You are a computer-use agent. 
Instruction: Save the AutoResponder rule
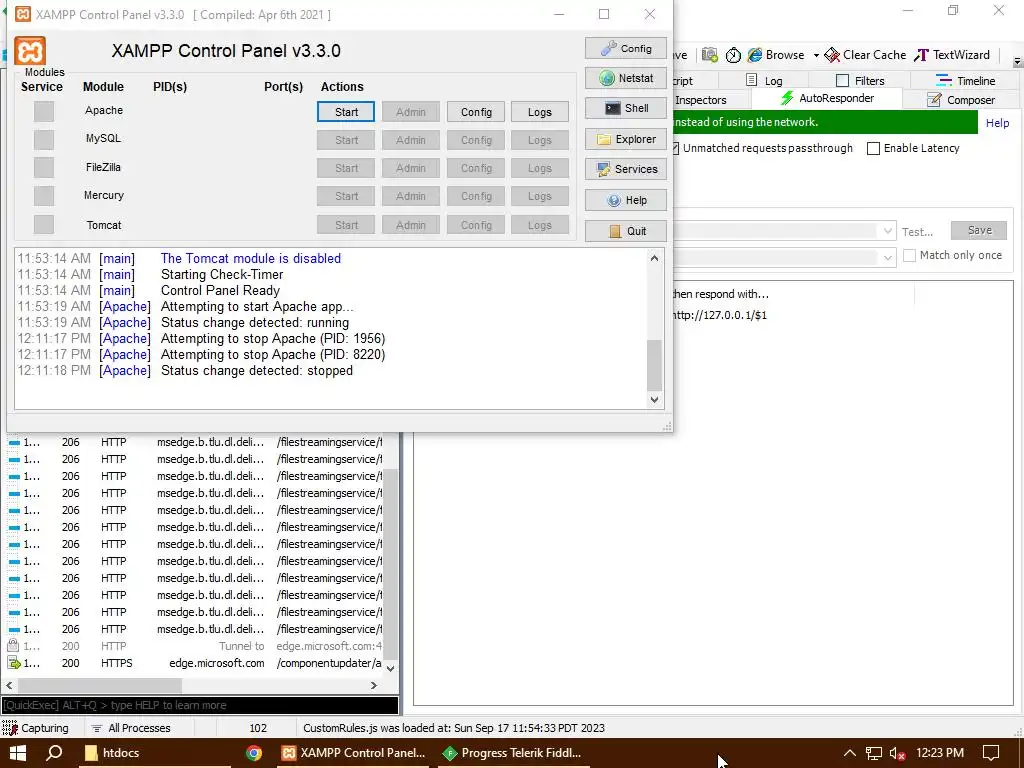coord(979,230)
